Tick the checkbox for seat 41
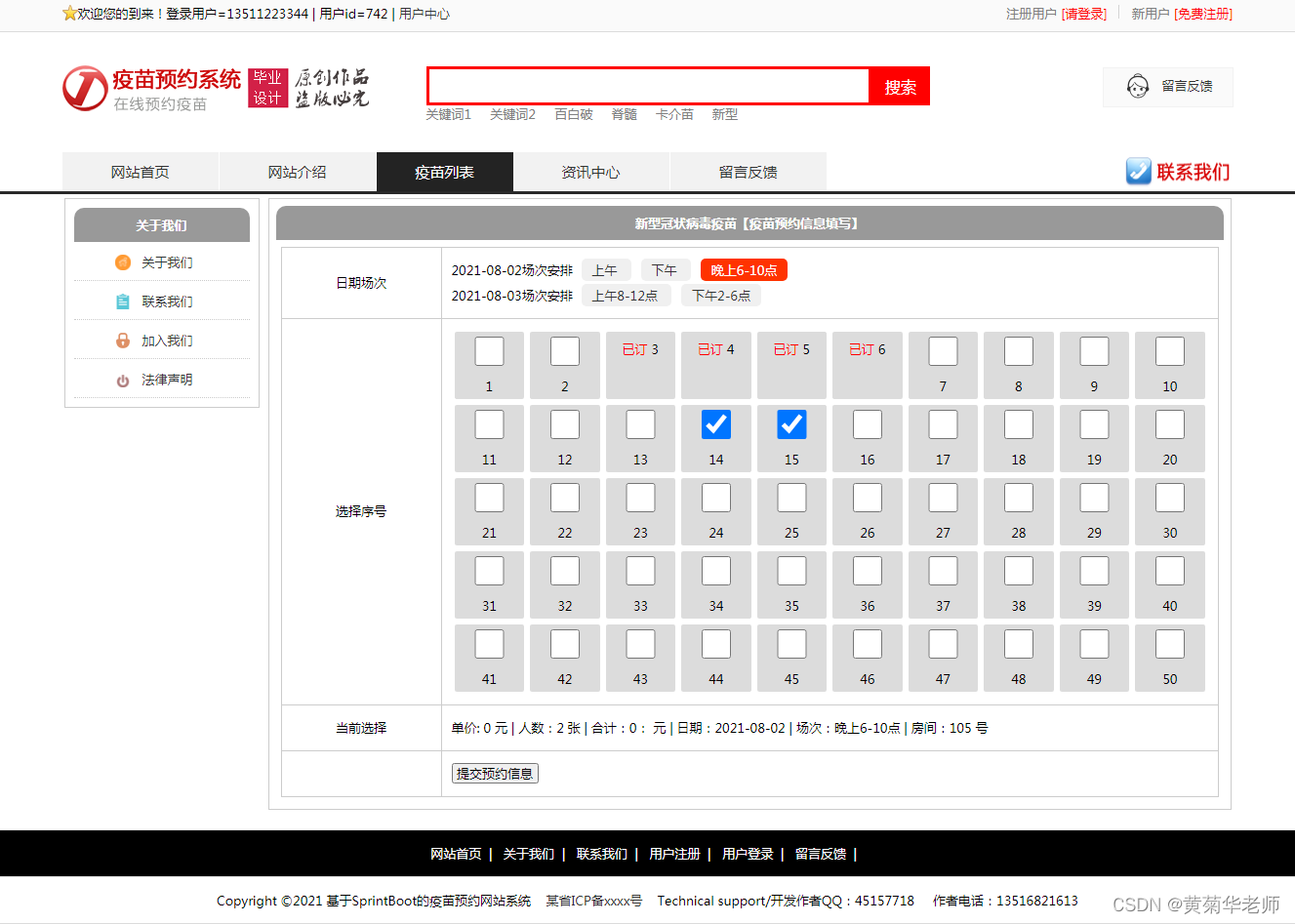Image resolution: width=1295 pixels, height=924 pixels. point(489,644)
